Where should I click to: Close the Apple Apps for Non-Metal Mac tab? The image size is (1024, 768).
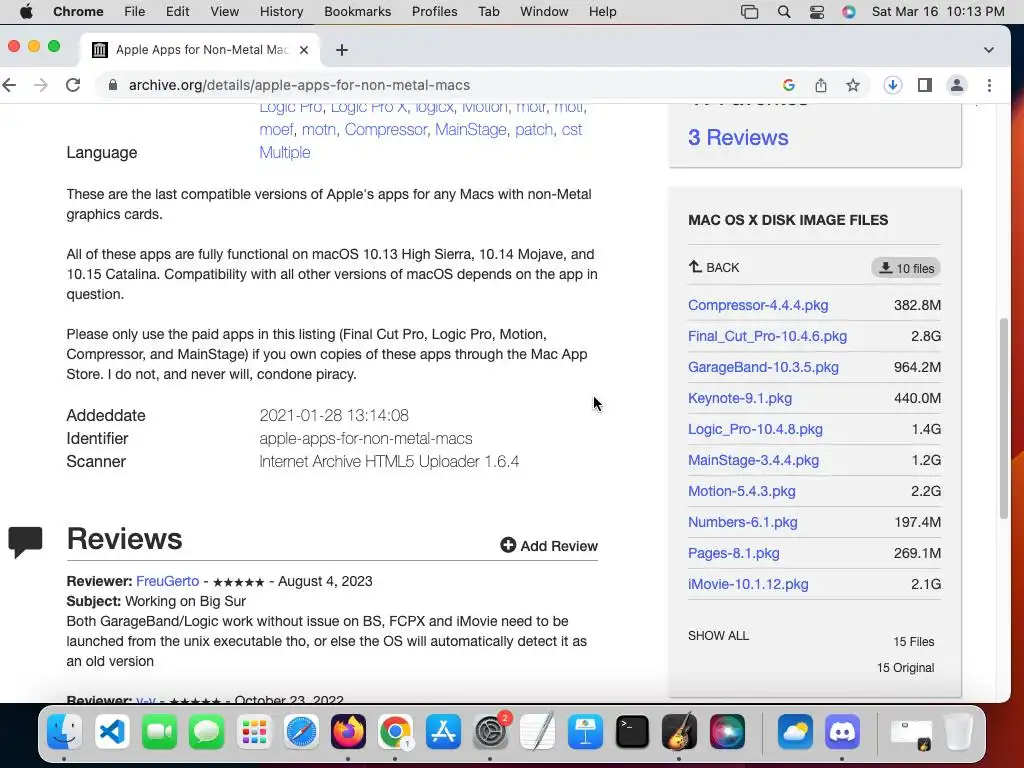(x=304, y=50)
